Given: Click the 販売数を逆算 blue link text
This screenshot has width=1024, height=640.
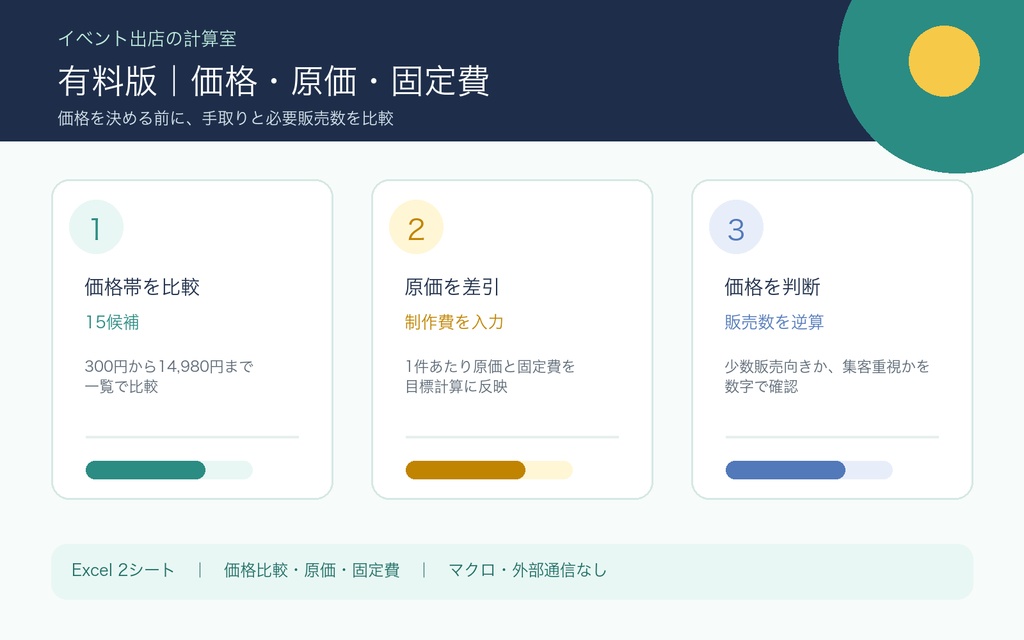Looking at the screenshot, I should (x=774, y=322).
